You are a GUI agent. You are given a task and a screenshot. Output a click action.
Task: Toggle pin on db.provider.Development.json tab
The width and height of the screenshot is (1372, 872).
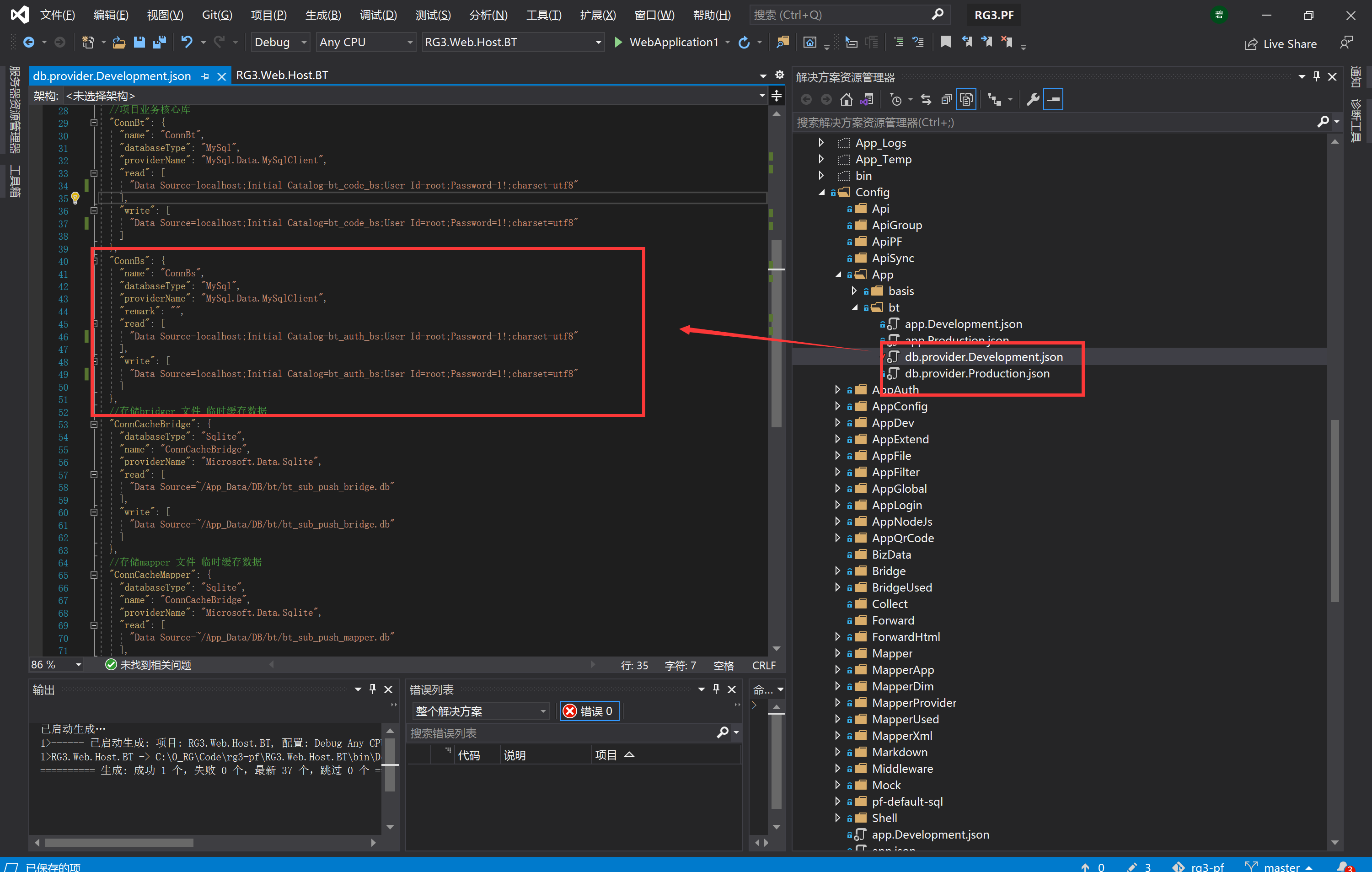205,76
